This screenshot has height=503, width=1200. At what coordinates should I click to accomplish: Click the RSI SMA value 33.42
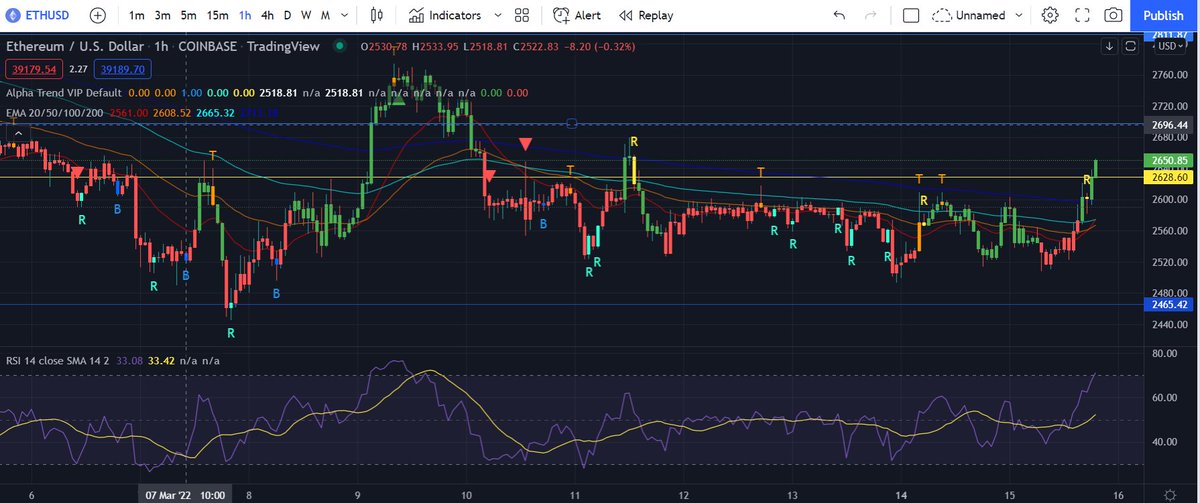(x=162, y=360)
